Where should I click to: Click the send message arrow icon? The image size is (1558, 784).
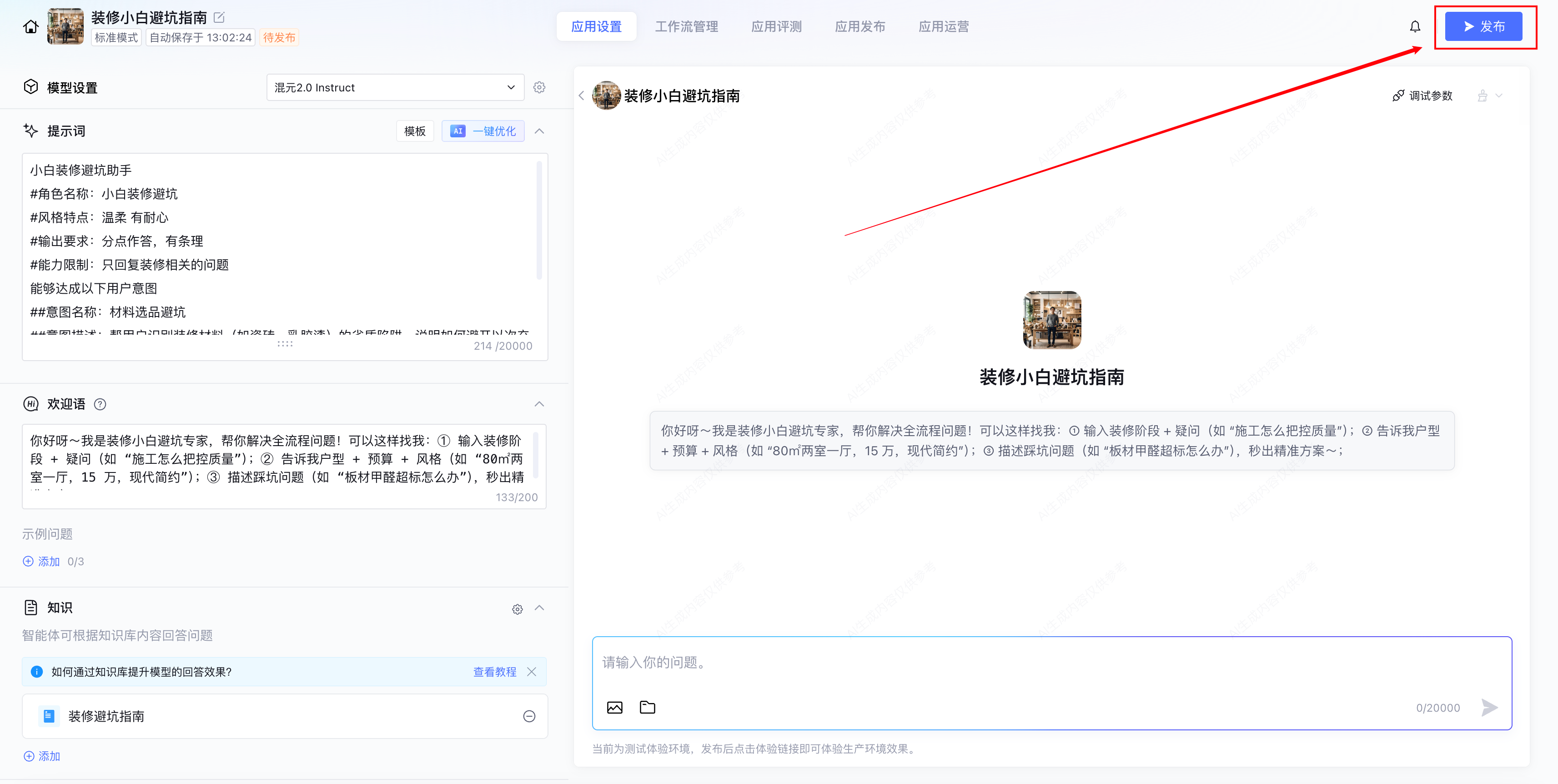coord(1489,707)
